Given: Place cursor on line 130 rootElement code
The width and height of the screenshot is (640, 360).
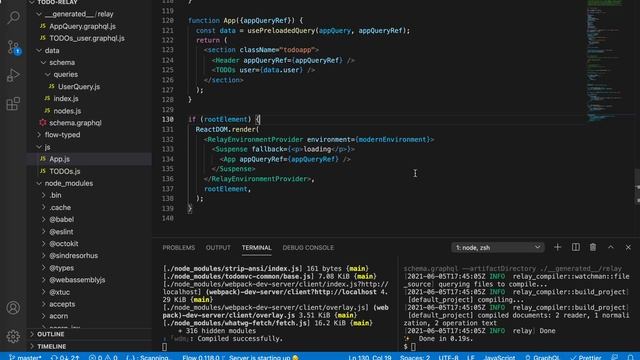Looking at the screenshot, I should click(x=226, y=119).
